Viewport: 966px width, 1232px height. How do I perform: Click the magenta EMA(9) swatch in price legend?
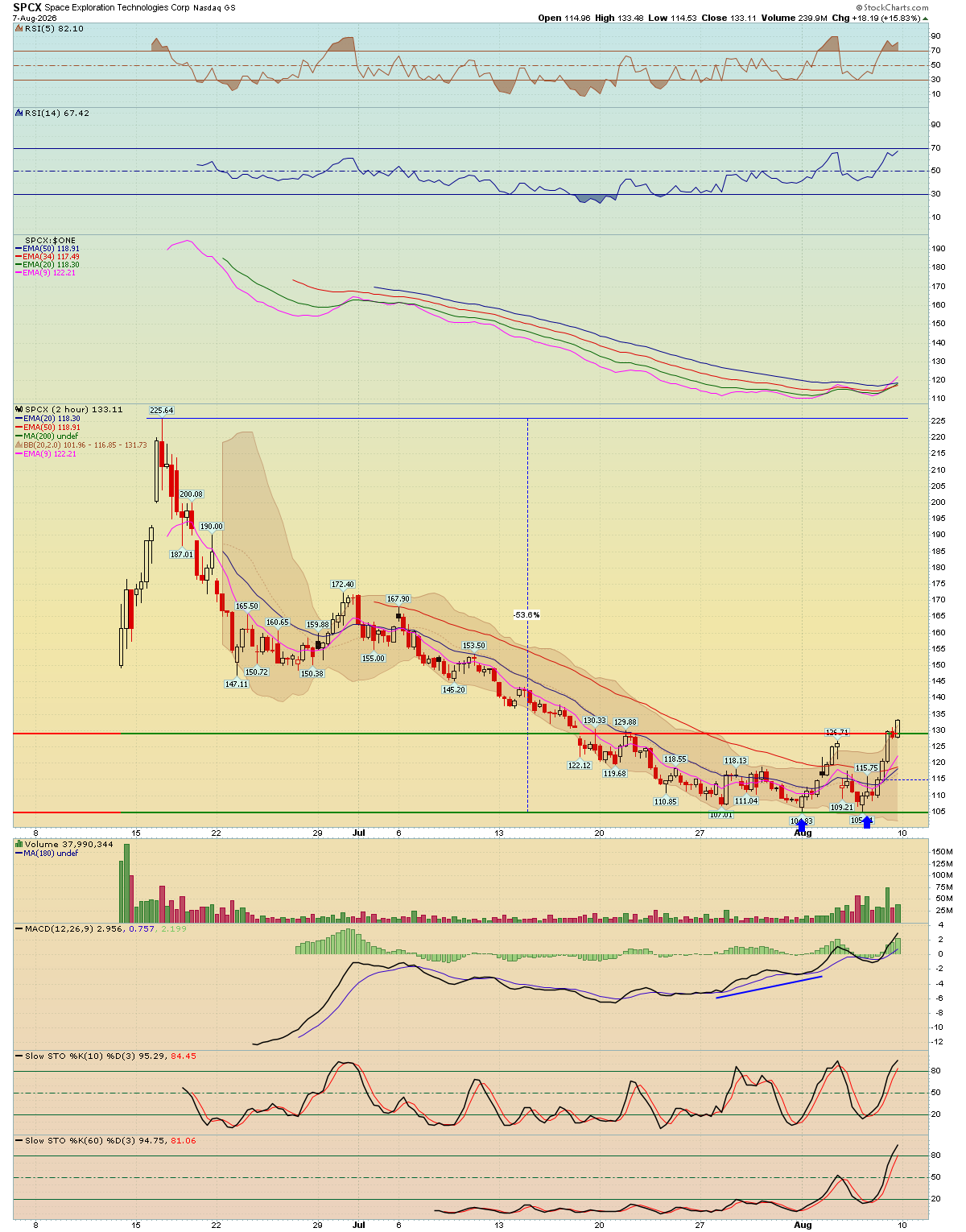coord(19,454)
